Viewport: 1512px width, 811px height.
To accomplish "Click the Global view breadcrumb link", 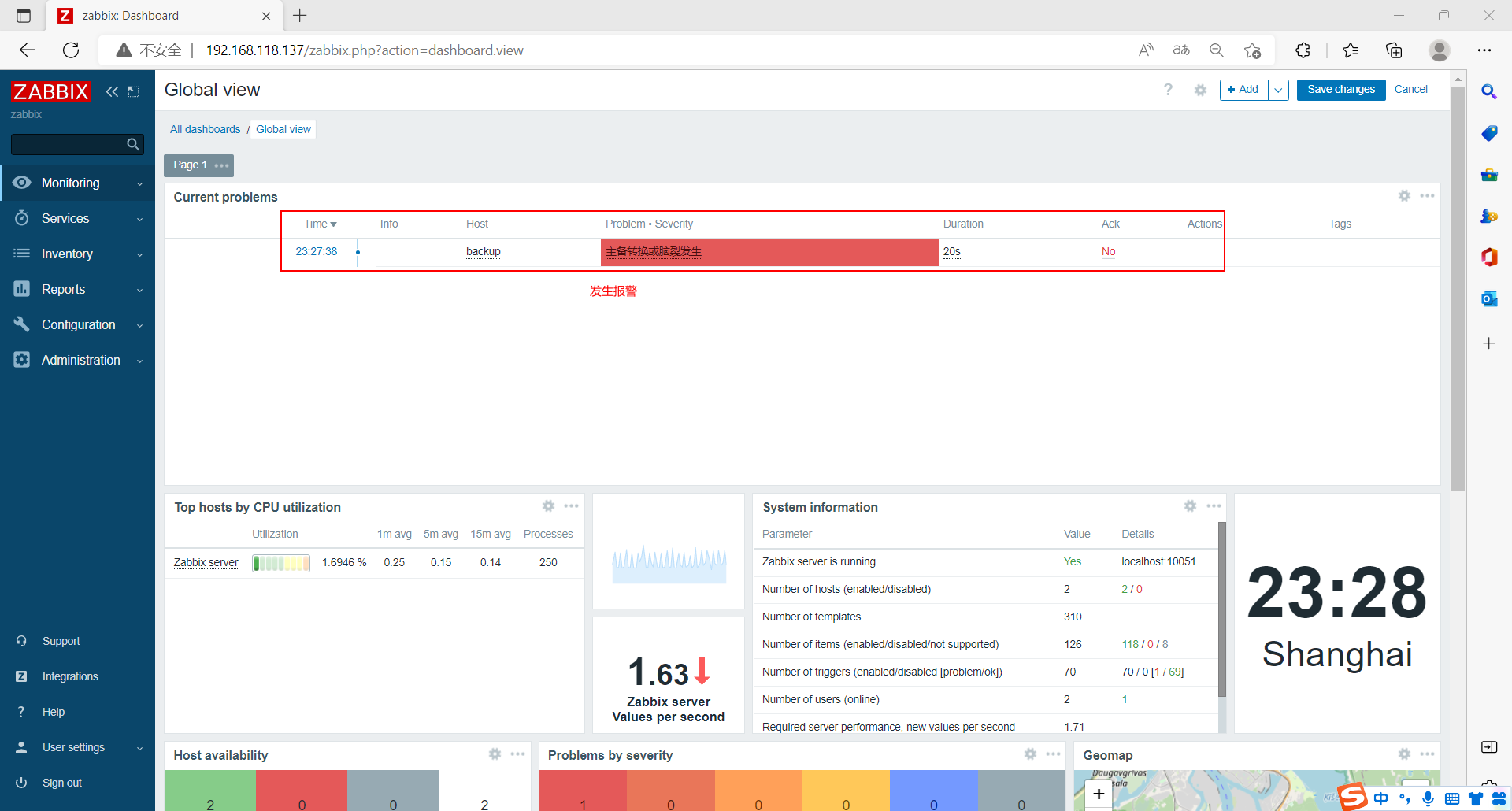I will (x=283, y=129).
